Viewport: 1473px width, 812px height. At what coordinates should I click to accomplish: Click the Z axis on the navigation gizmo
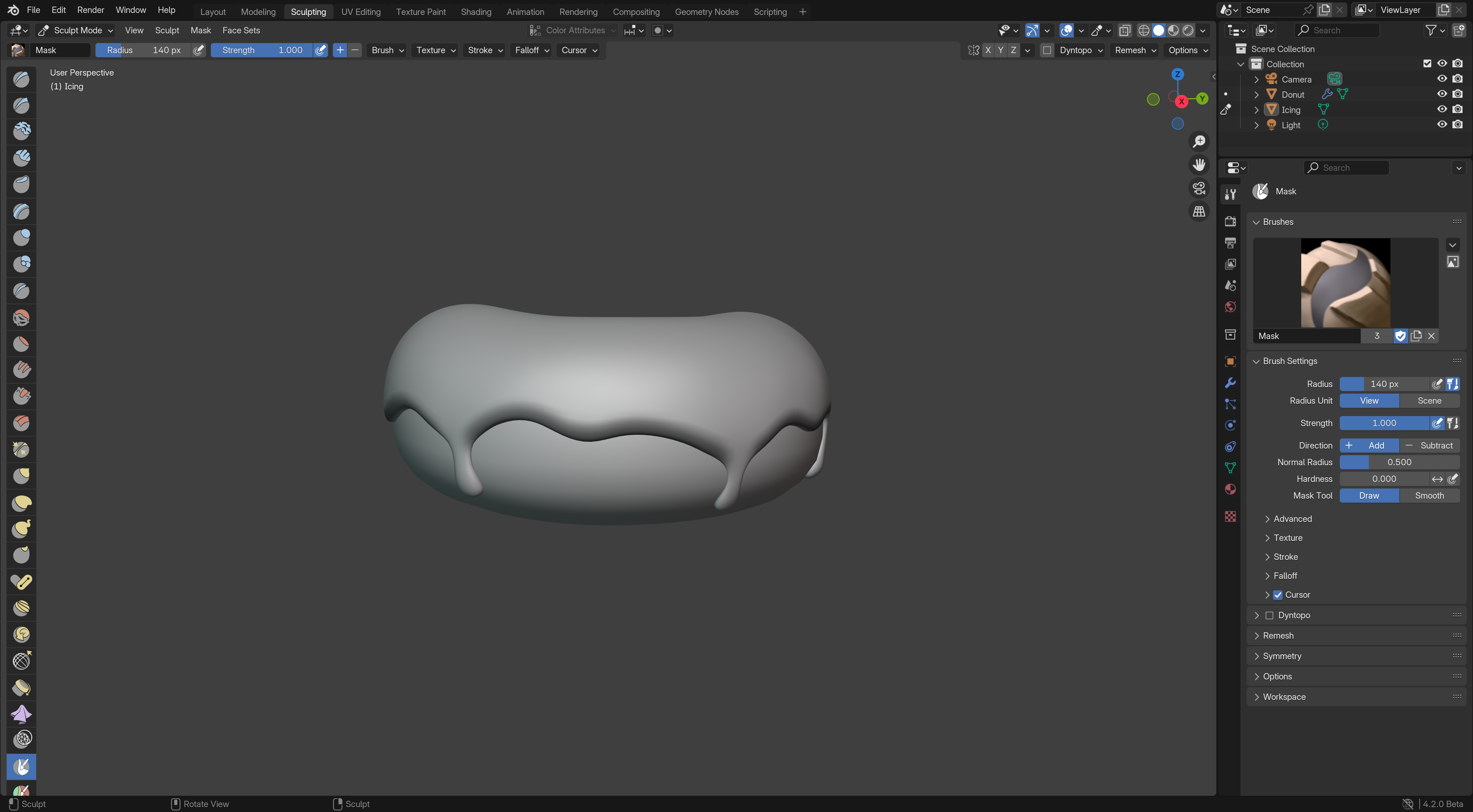point(1177,74)
